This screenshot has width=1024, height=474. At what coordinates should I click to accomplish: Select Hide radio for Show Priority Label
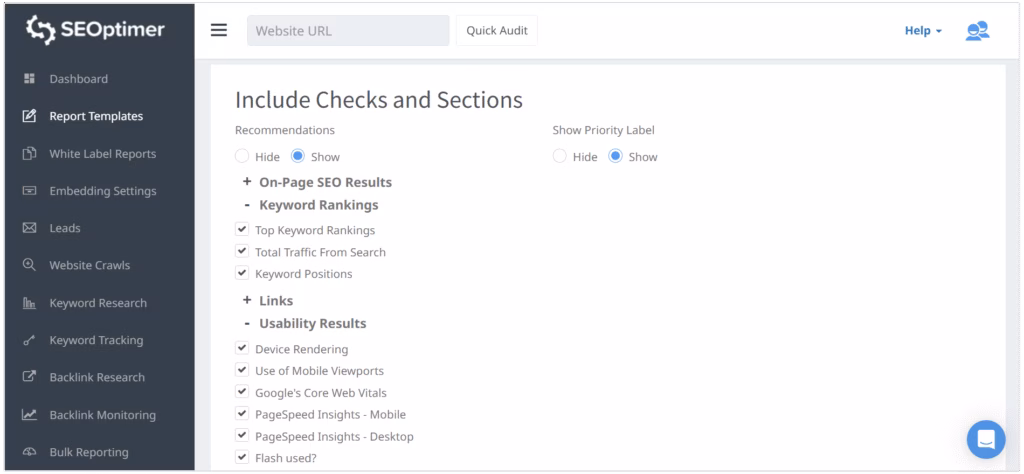[x=560, y=157]
